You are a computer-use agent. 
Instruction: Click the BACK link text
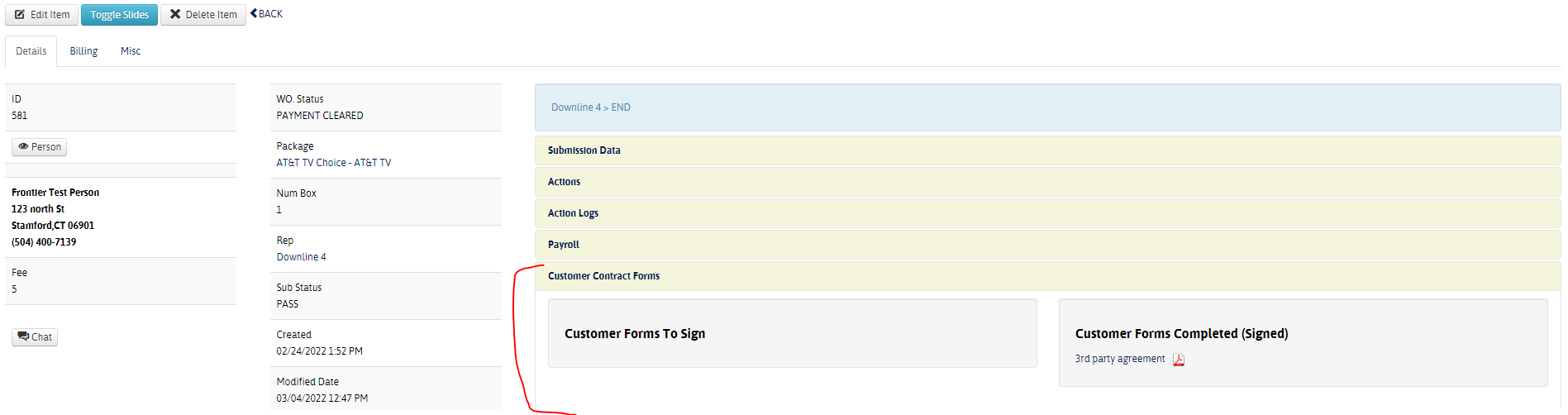[271, 14]
